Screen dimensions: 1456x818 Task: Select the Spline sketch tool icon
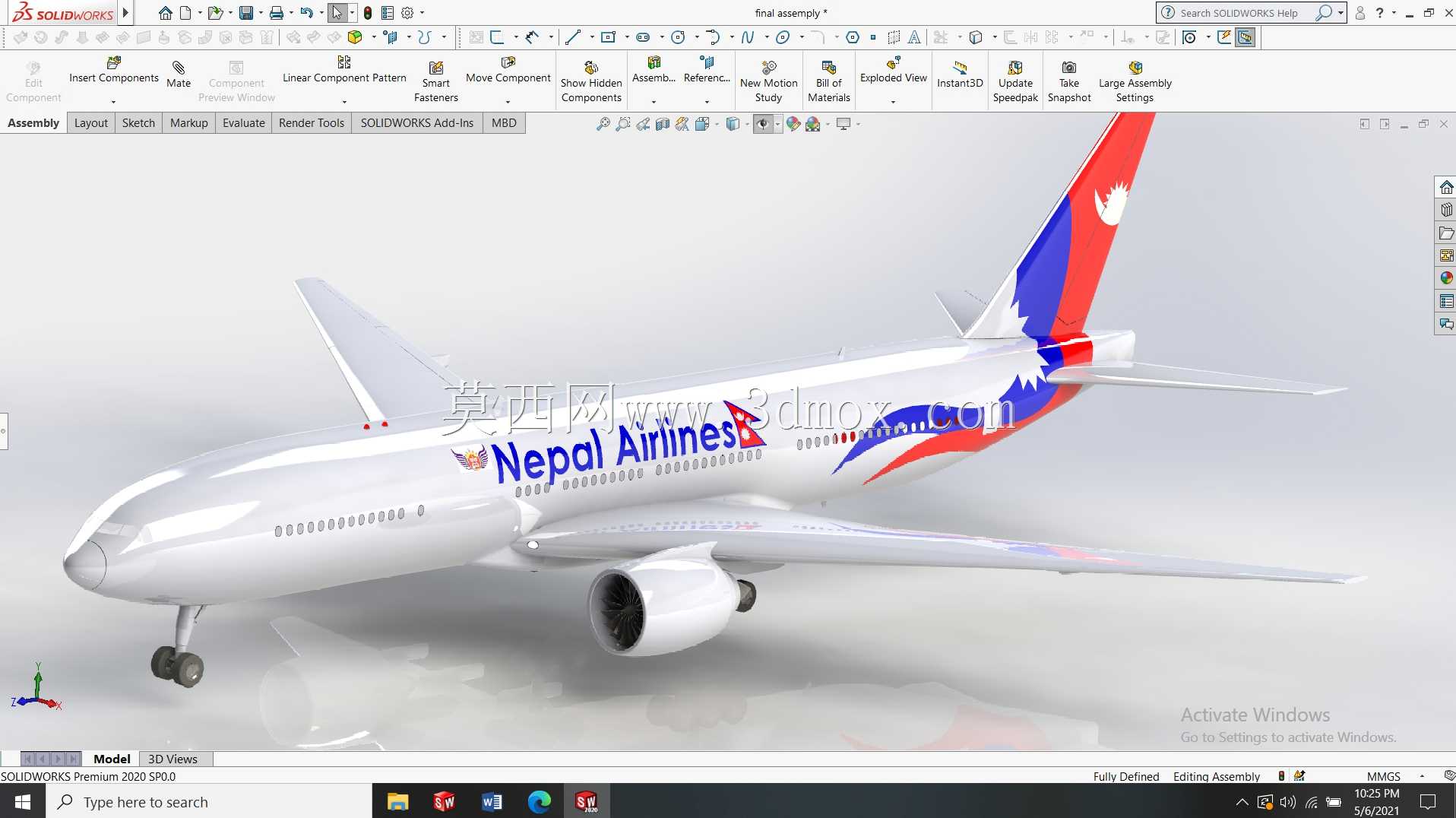coord(748,36)
